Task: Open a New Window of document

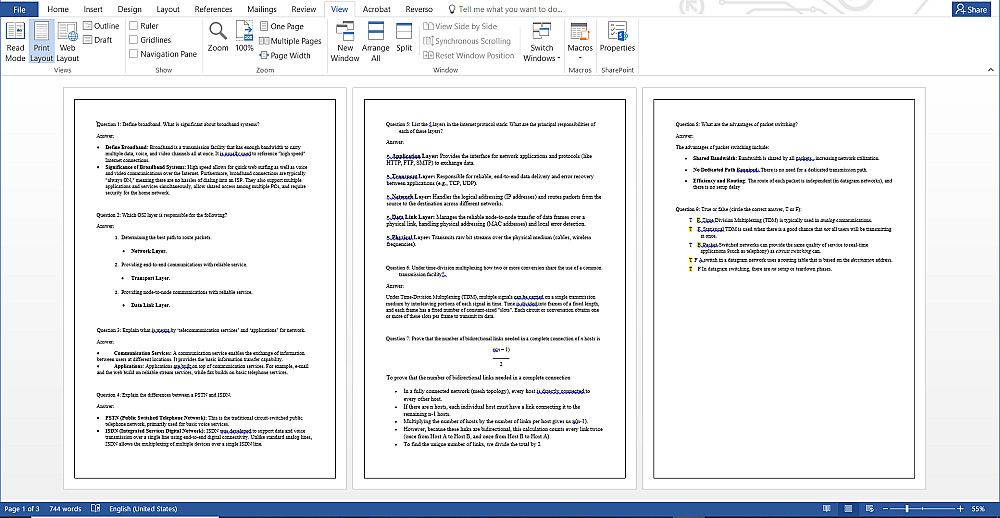Action: pyautogui.click(x=345, y=41)
